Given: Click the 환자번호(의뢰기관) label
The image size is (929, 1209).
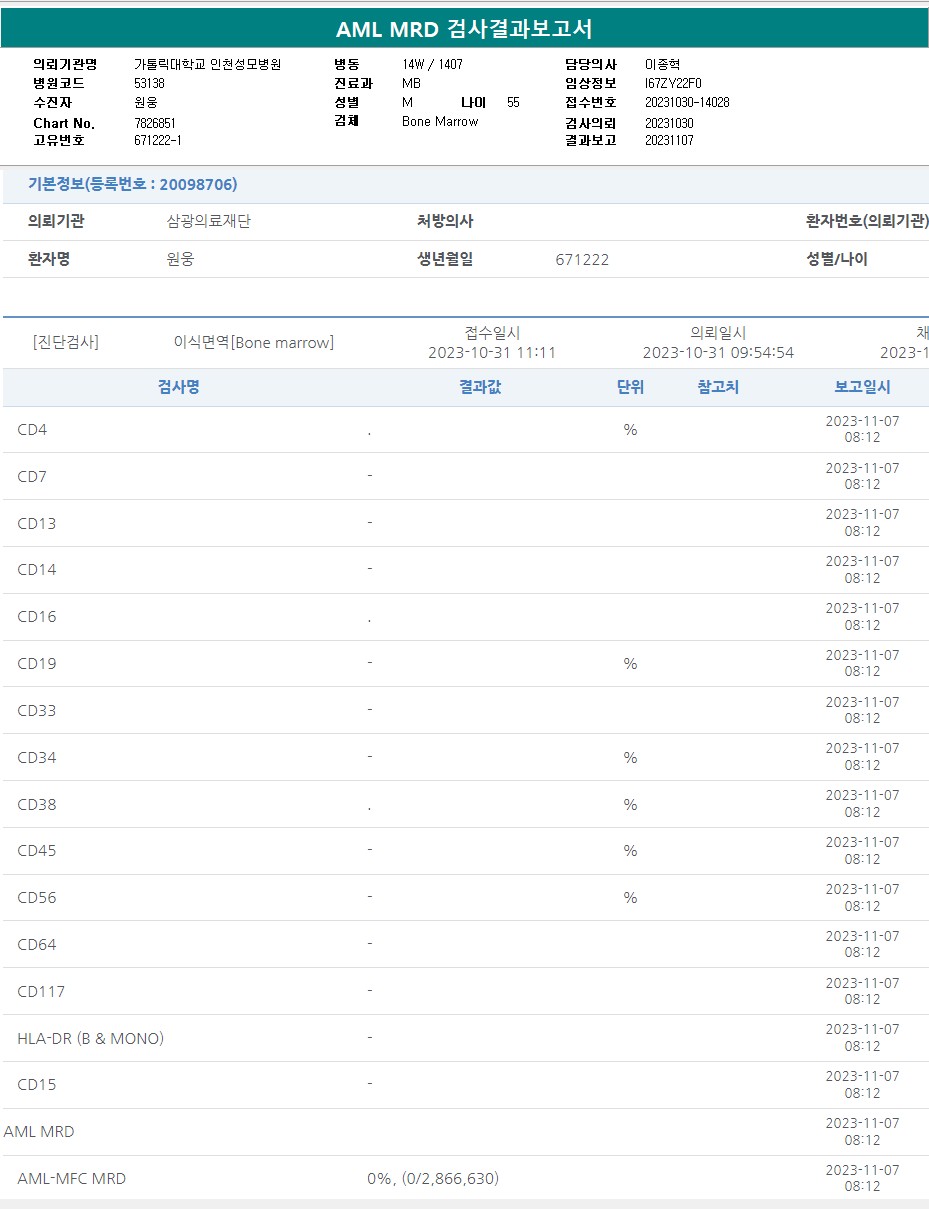Looking at the screenshot, I should [867, 222].
